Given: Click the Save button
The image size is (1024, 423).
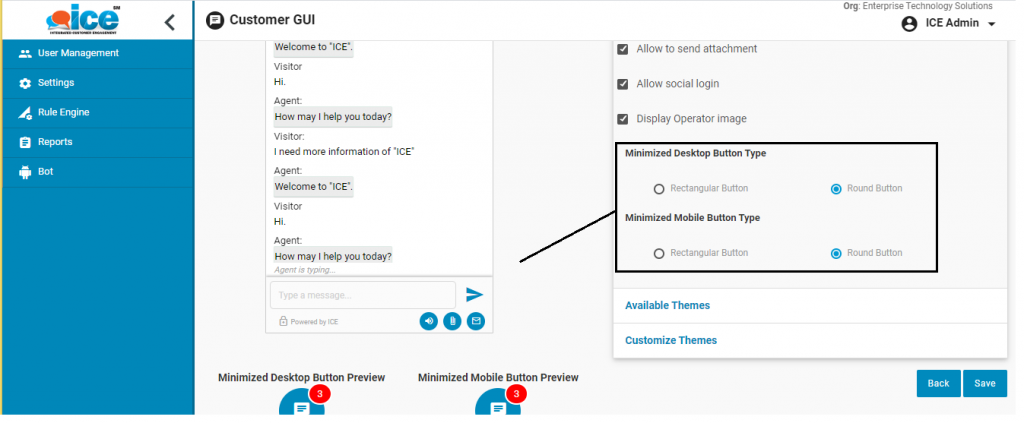Looking at the screenshot, I should (984, 384).
